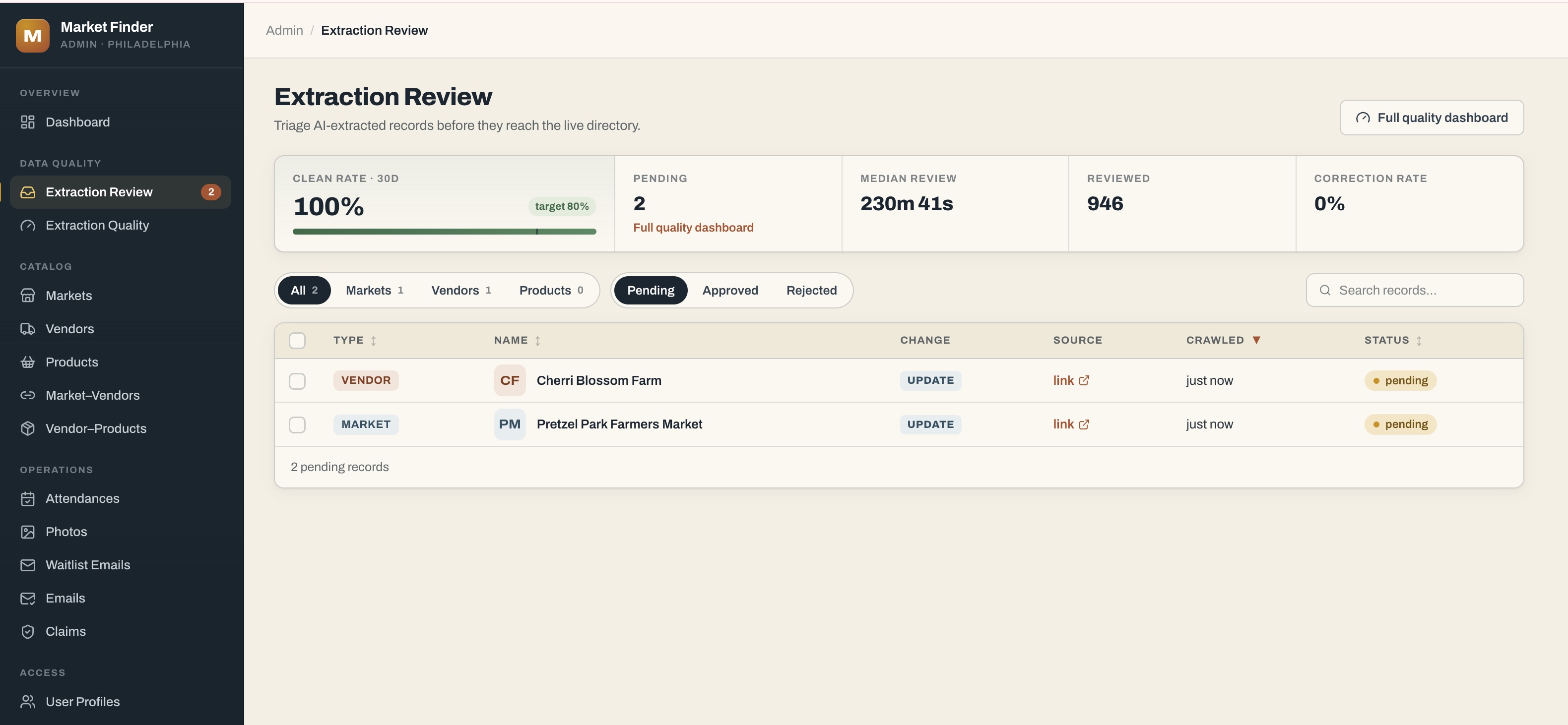Click the Waitlist Emails envelope icon
Image resolution: width=1568 pixels, height=725 pixels.
tap(27, 565)
